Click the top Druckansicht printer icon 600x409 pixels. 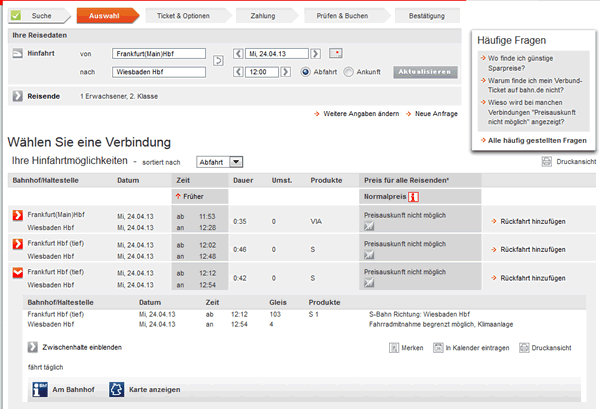[x=547, y=161]
